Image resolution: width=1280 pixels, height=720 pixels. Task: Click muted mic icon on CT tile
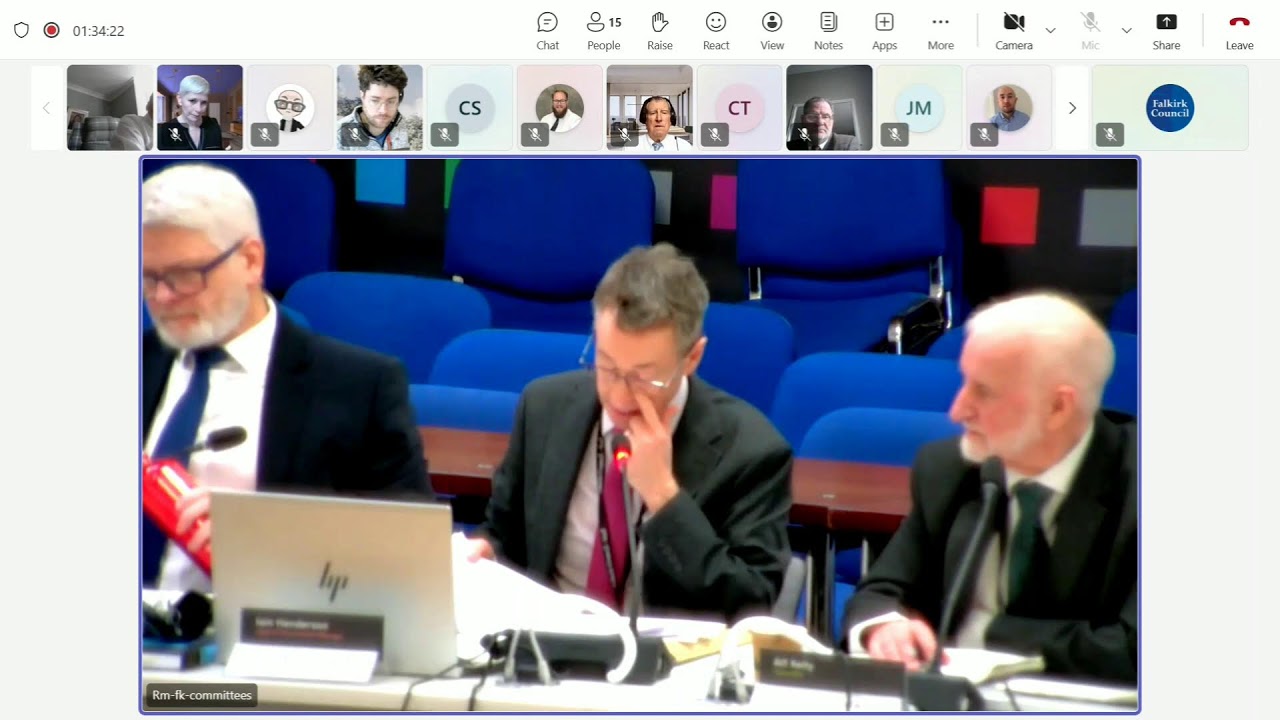coord(714,134)
